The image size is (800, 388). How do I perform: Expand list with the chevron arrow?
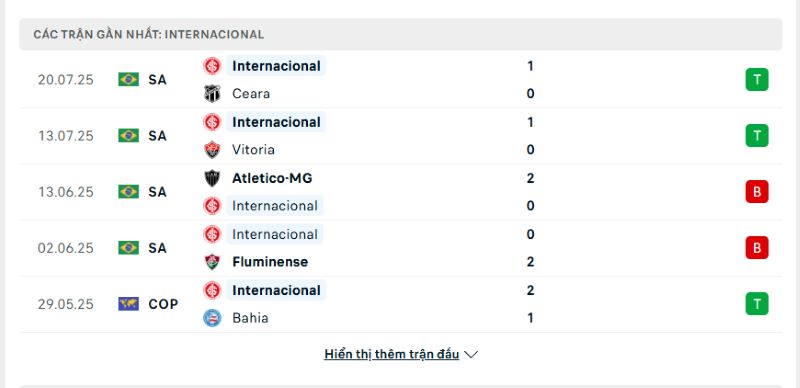point(471,355)
